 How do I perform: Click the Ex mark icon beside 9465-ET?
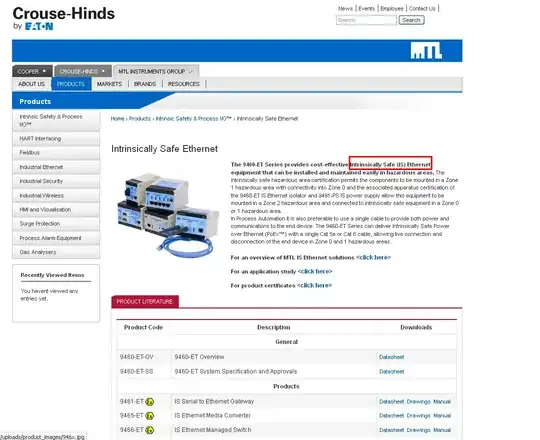coord(149,416)
